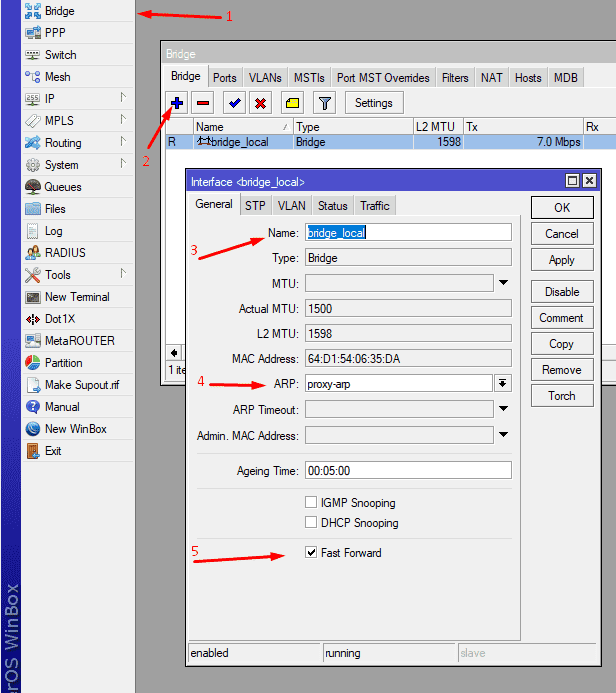The height and width of the screenshot is (693, 616).
Task: Click the Torch button
Action: 562,395
